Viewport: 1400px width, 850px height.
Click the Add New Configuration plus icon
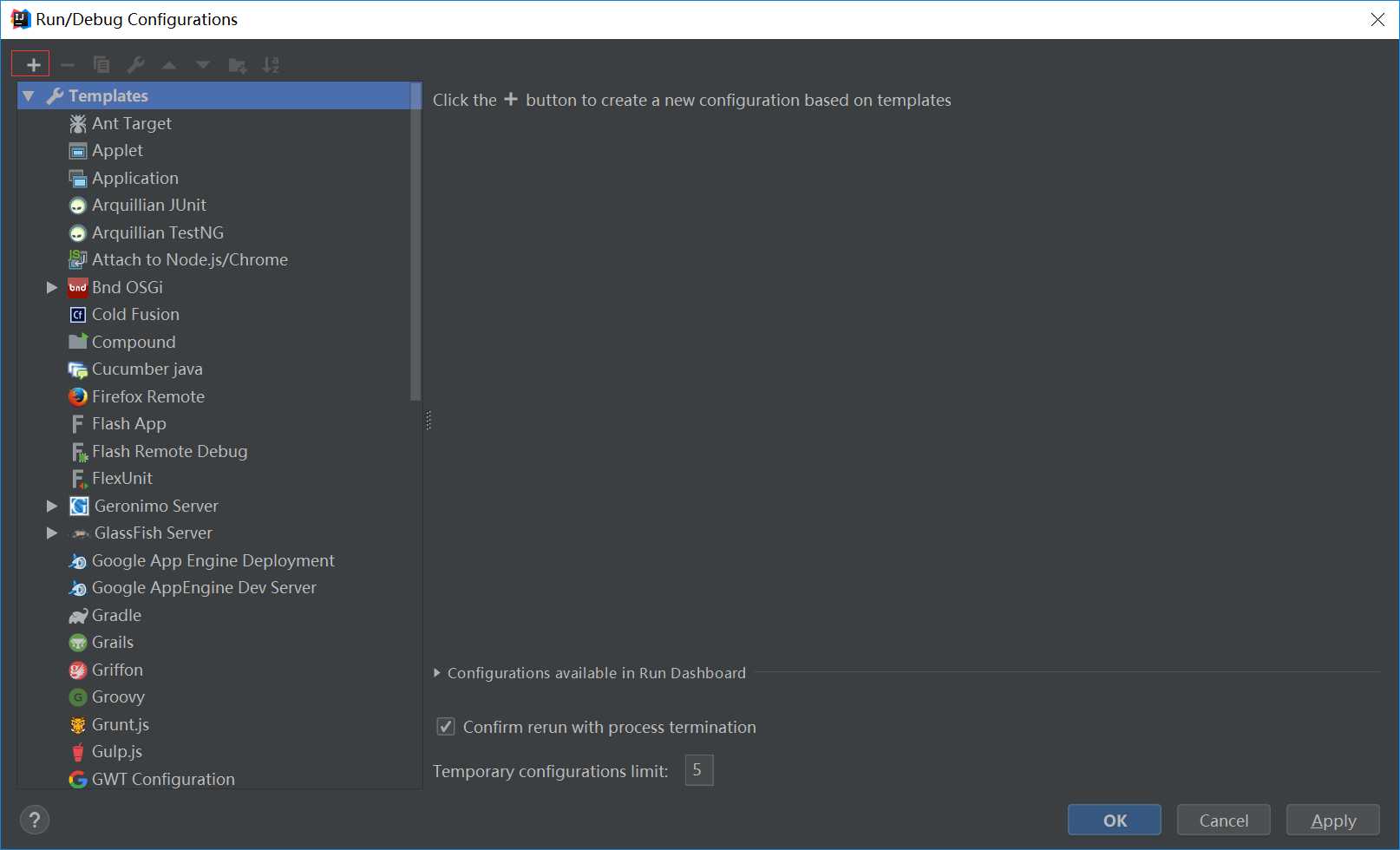(x=33, y=65)
